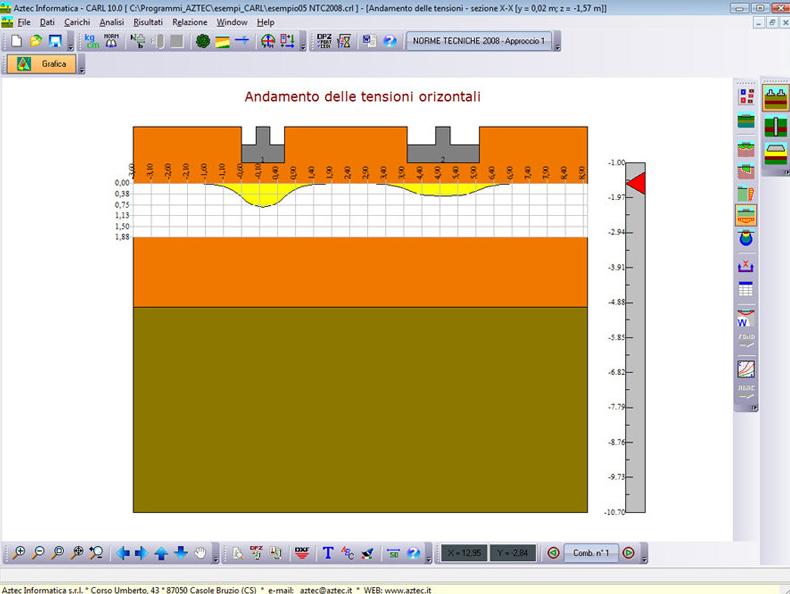Click the DXF export icon
This screenshot has height=594, width=790.
301,552
